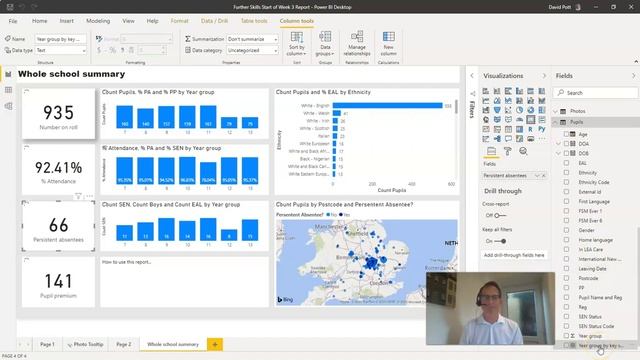
Task: Open the Fields well tab
Action: click(x=491, y=151)
